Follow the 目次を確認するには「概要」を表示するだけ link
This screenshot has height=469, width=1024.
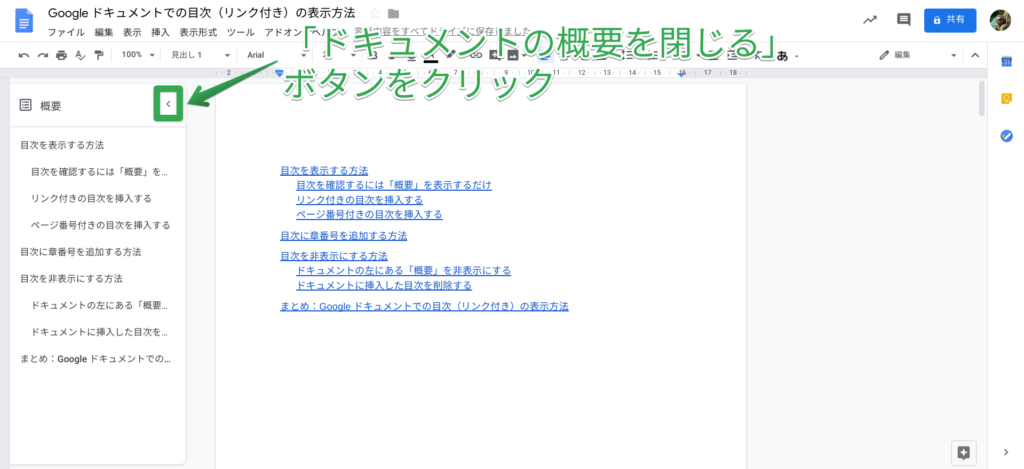click(394, 186)
